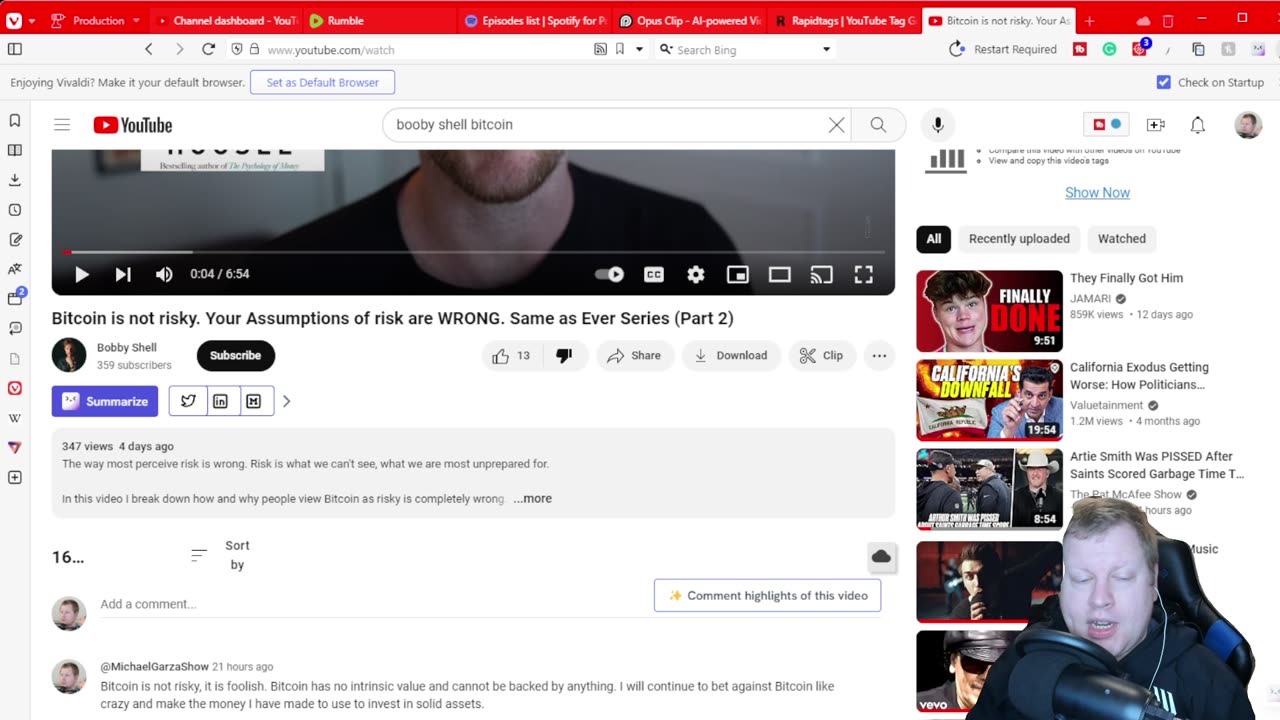
Task: Clear the YouTube search box
Action: coord(836,125)
